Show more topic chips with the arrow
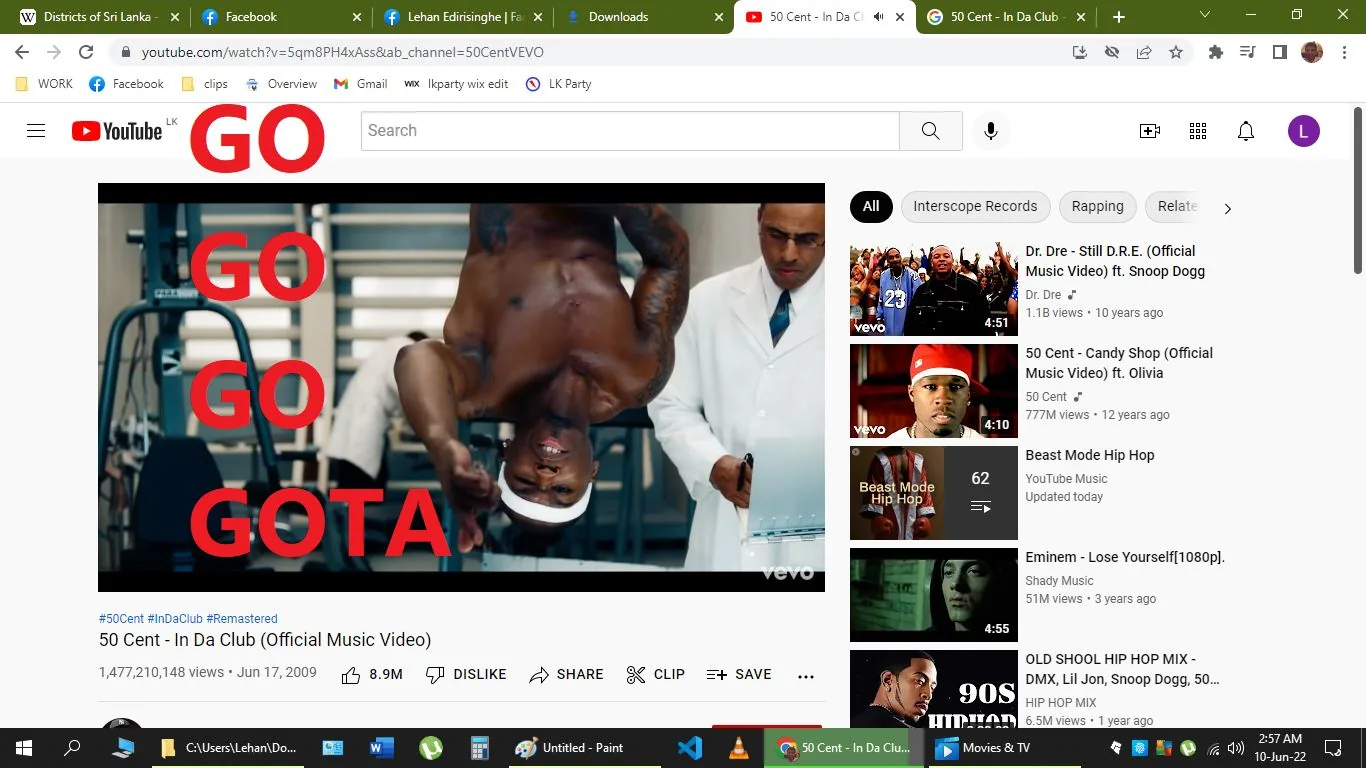 tap(1227, 208)
